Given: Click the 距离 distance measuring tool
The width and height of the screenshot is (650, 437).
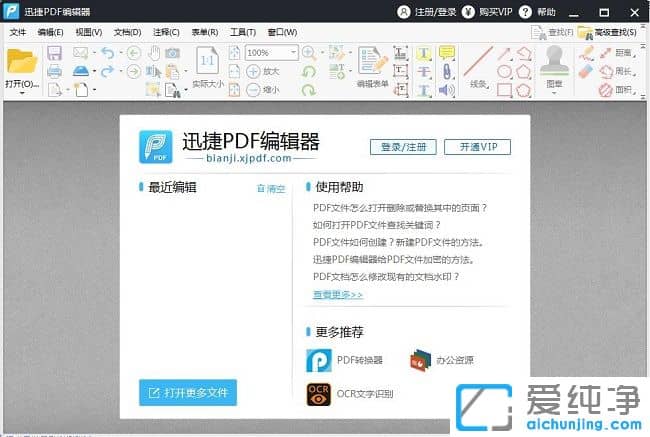Looking at the screenshot, I should click(617, 53).
